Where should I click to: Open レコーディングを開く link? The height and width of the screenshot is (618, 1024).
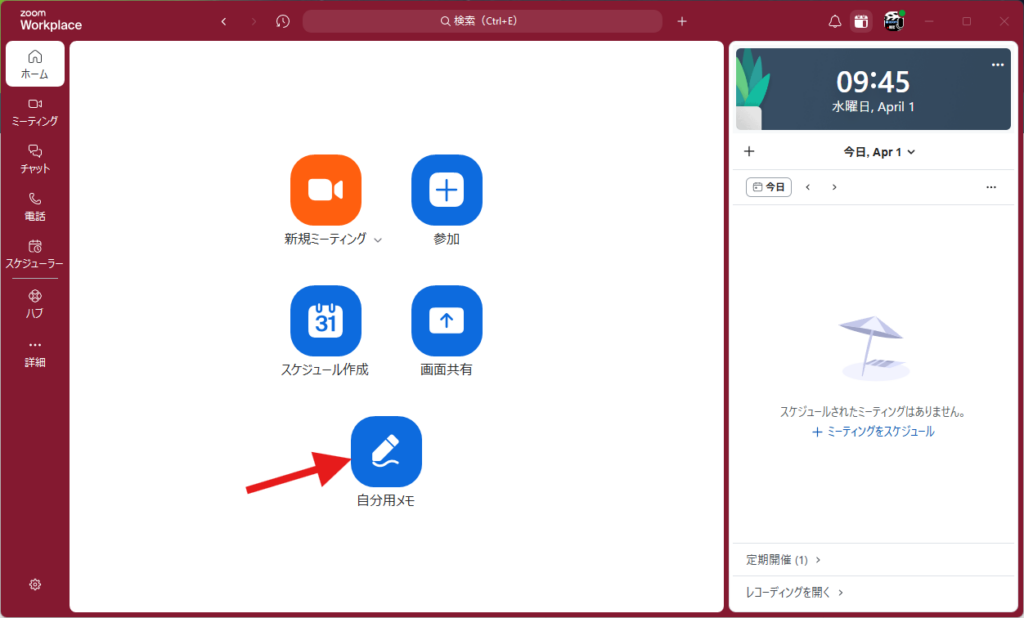(794, 592)
